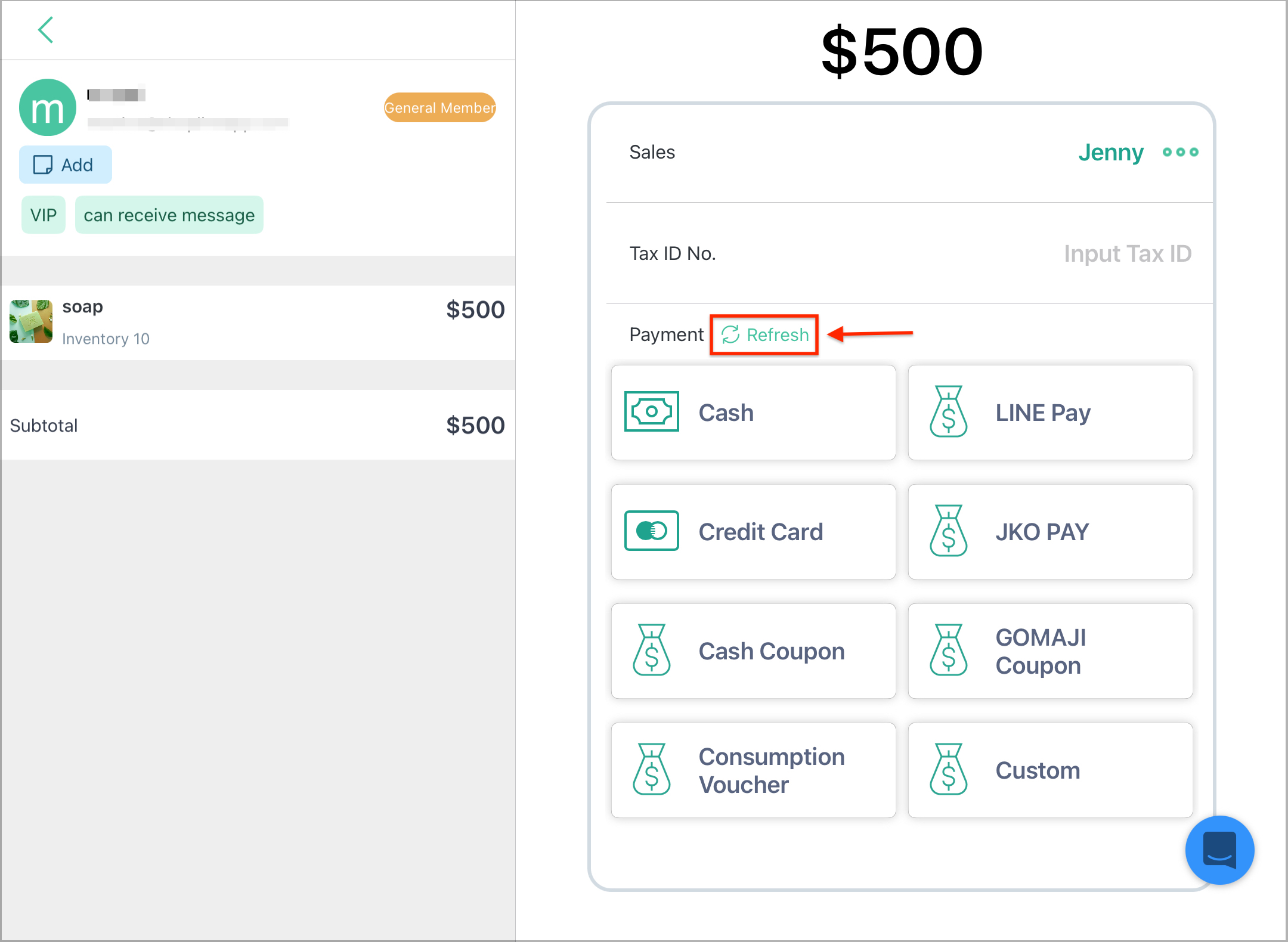Click the Input Tax ID field

point(1127,253)
